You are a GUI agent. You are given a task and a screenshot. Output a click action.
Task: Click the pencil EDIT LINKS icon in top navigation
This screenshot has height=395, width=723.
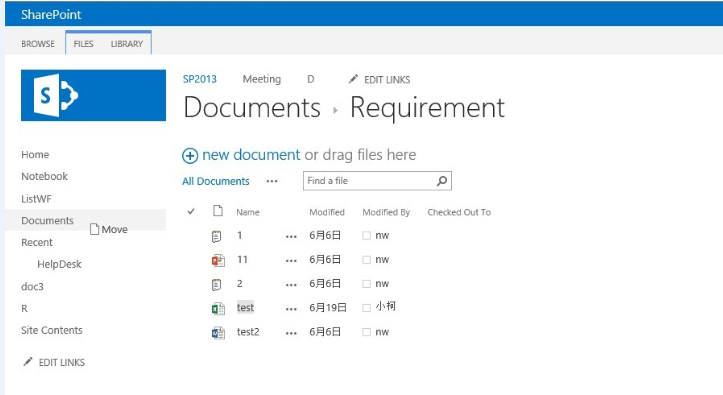point(353,79)
